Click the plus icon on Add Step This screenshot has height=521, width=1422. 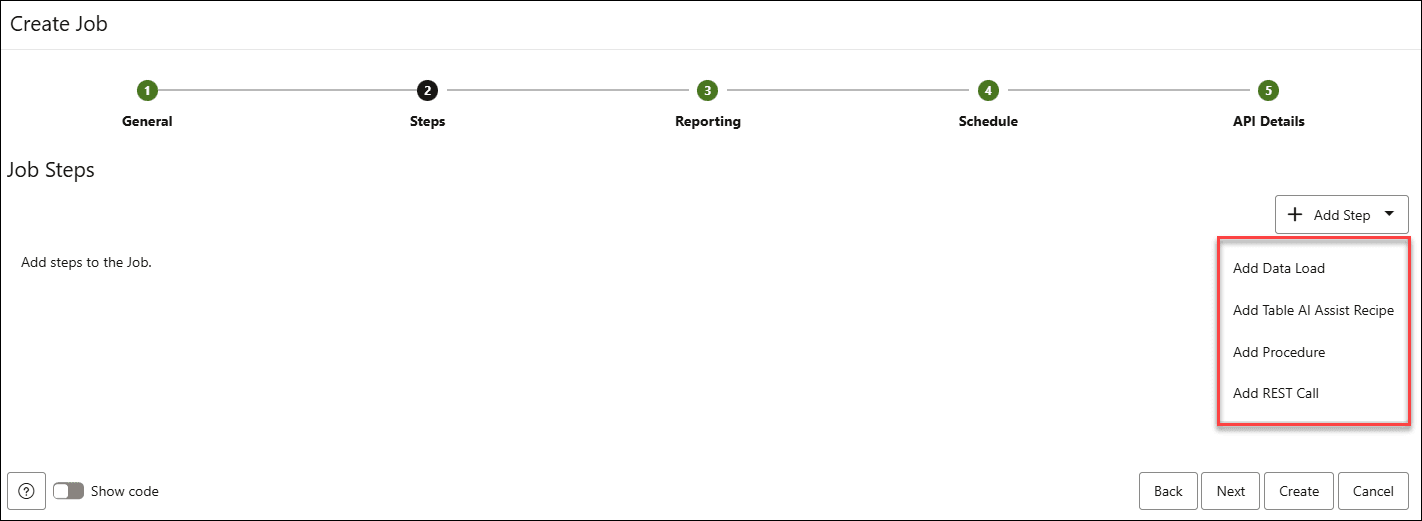point(1295,215)
